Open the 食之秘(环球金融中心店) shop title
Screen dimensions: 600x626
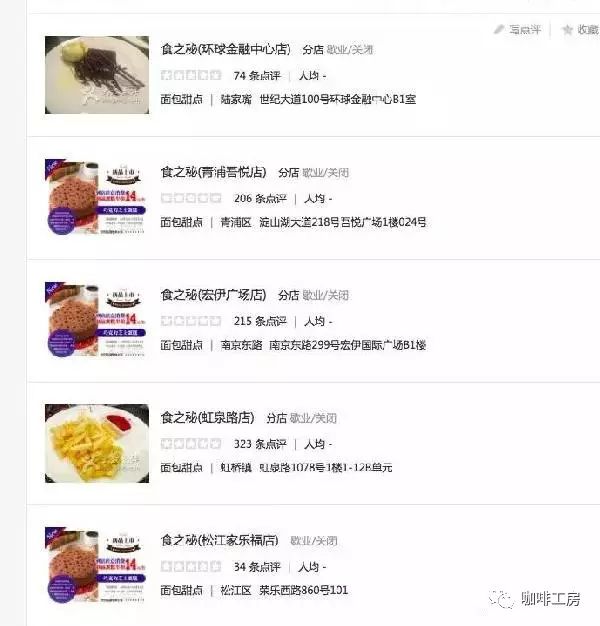[226, 49]
